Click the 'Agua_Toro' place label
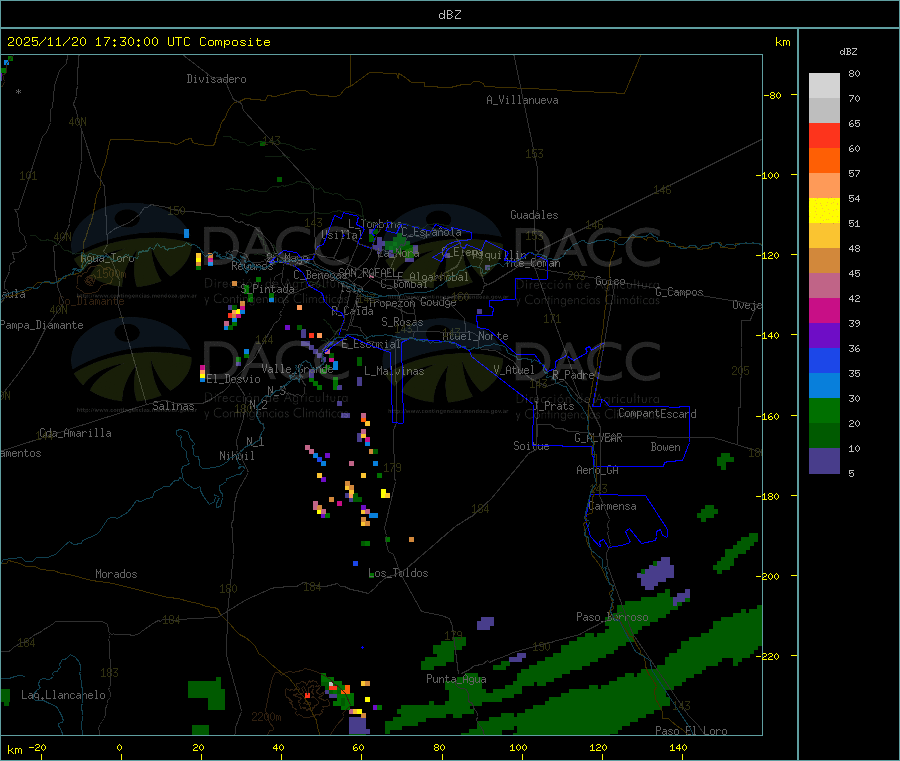 [x=107, y=258]
